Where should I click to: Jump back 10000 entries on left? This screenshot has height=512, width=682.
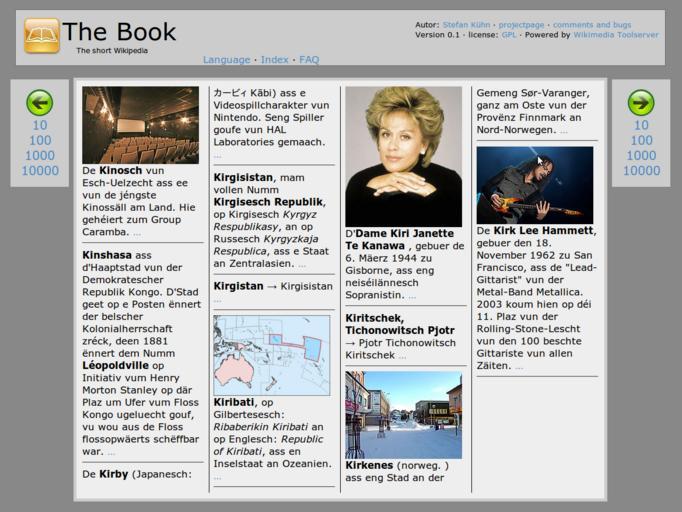point(40,171)
